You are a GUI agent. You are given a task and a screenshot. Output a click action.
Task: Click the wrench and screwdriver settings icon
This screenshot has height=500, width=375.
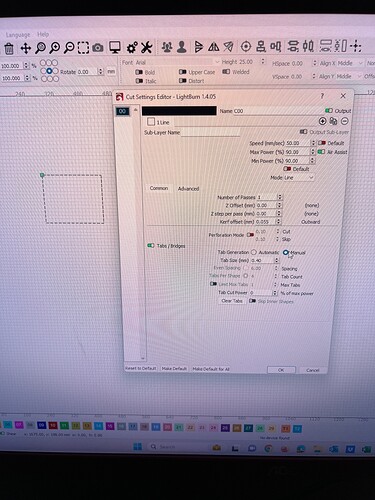[x=146, y=47]
